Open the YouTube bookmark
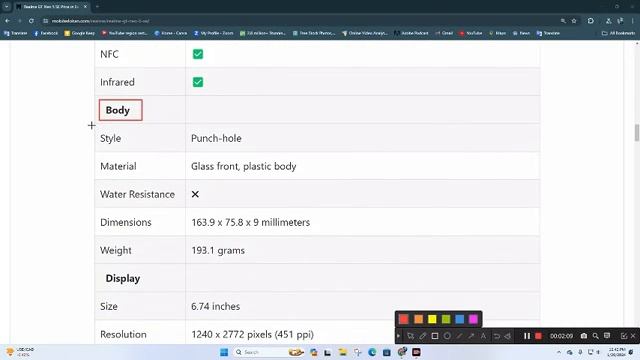This screenshot has width=640, height=360. tap(471, 33)
